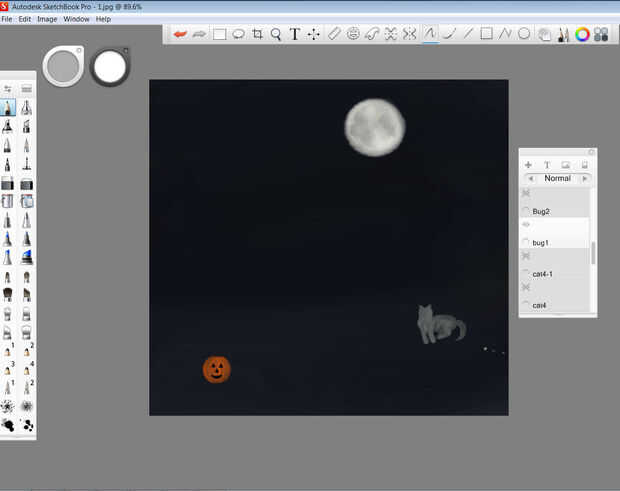This screenshot has width=620, height=491.
Task: Add a new layer with plus icon
Action: 528,165
